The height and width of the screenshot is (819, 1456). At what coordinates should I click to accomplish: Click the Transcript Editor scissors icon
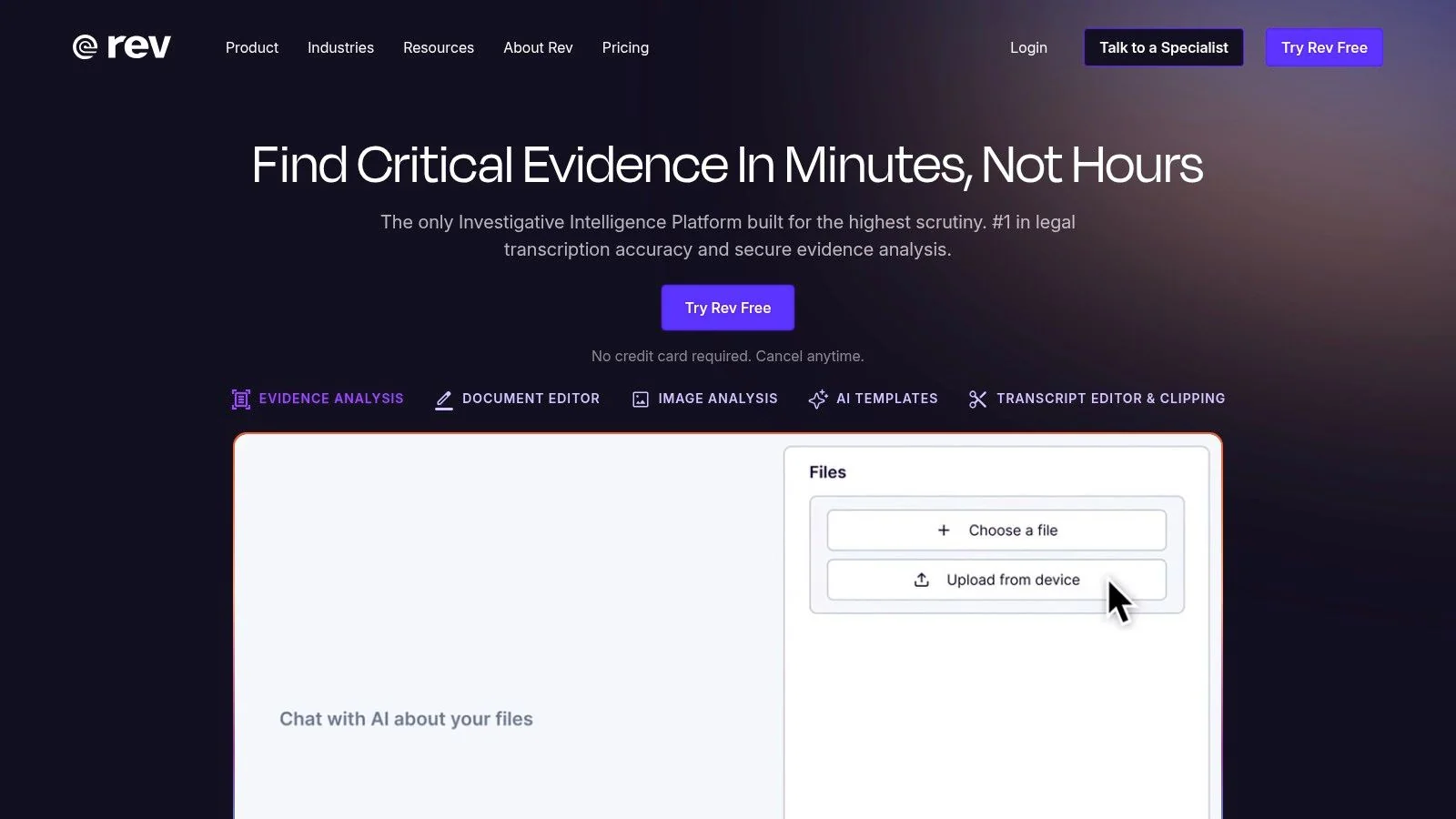pos(978,399)
